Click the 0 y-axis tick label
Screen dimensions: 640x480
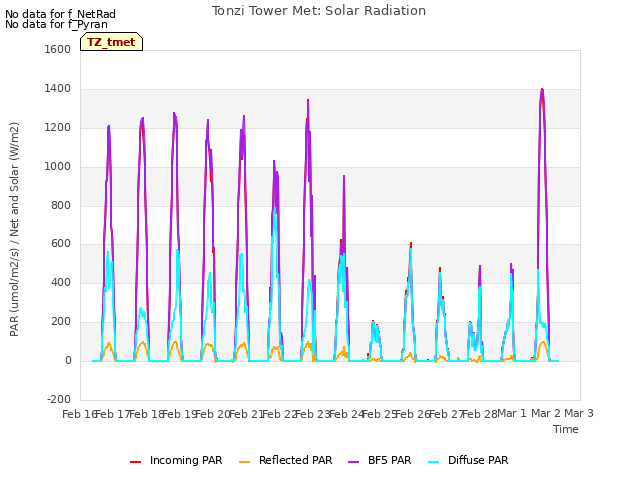pos(68,361)
